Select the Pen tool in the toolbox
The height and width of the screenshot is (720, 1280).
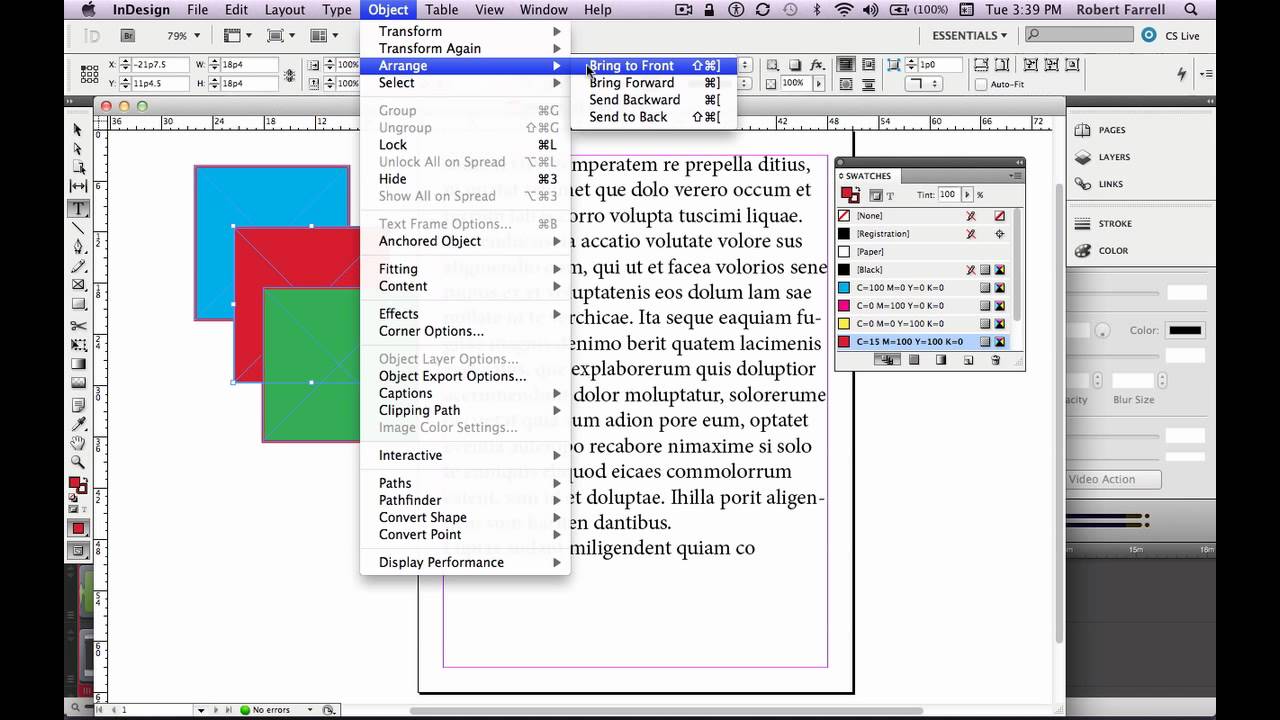78,247
